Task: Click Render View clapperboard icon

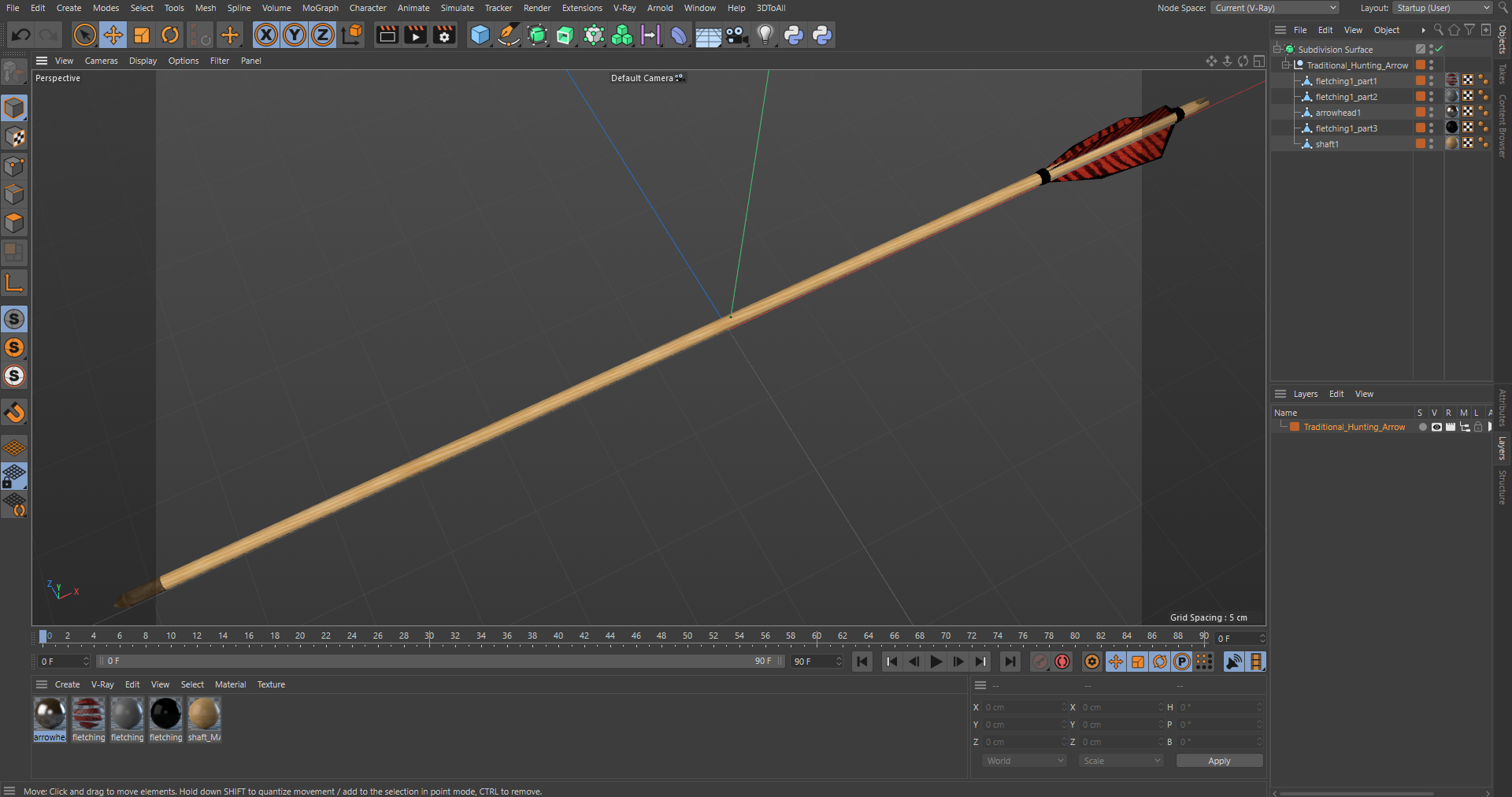Action: tap(387, 35)
